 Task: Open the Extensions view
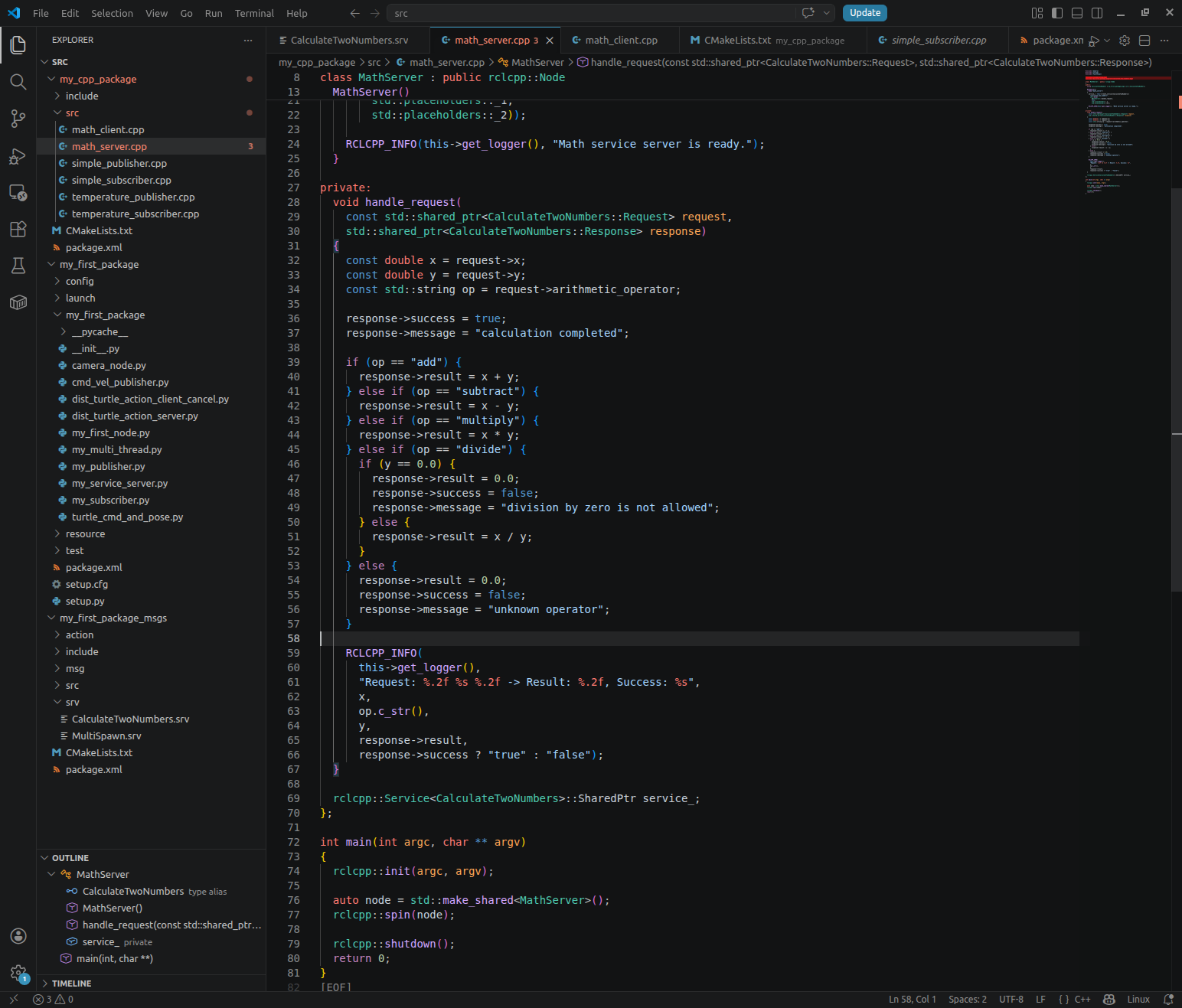18,229
